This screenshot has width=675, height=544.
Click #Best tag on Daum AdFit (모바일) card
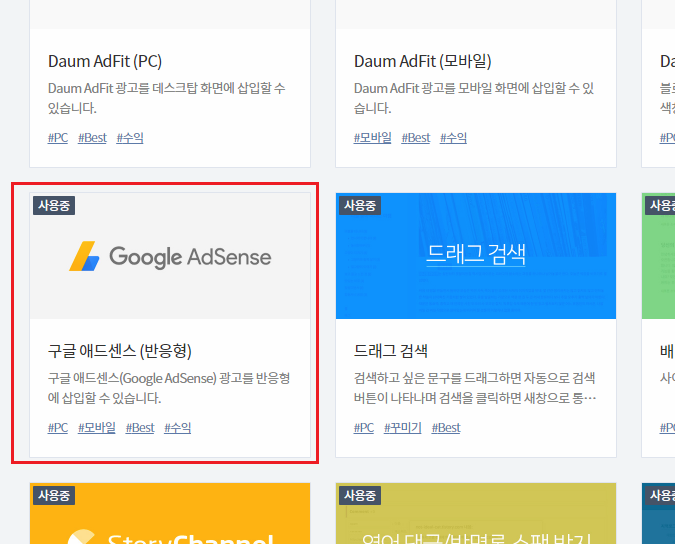click(x=415, y=138)
